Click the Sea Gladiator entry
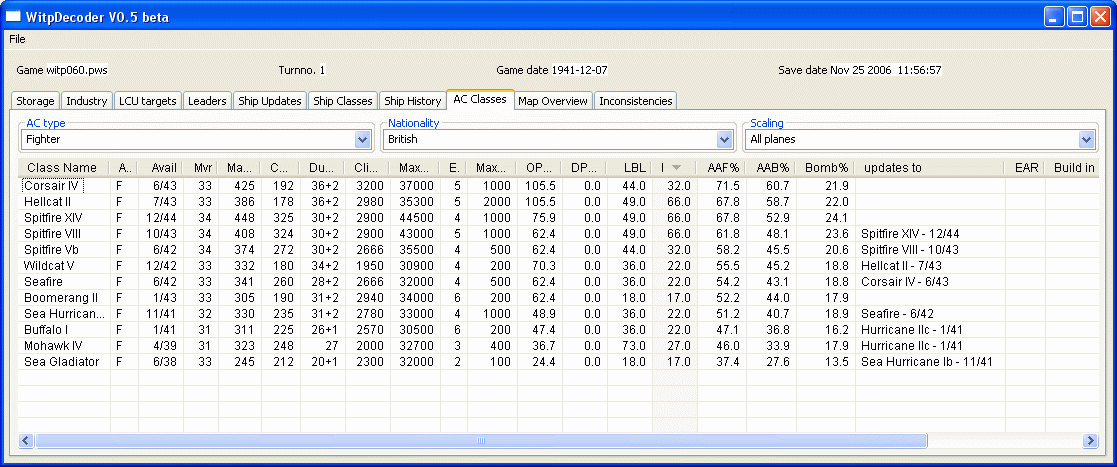The width and height of the screenshot is (1117, 467). click(x=61, y=362)
